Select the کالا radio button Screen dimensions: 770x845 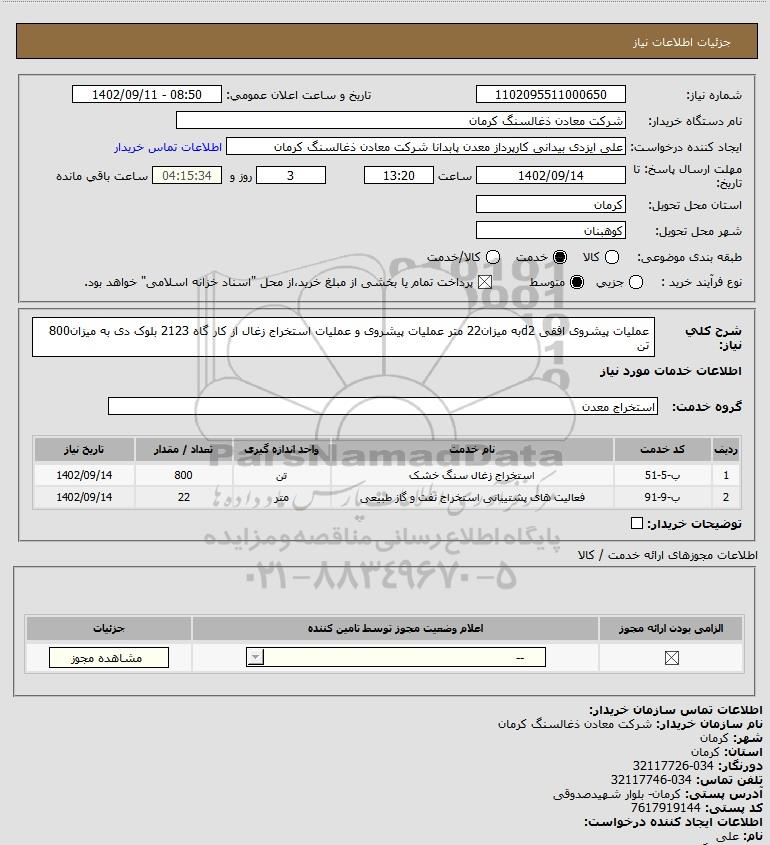pos(612,258)
